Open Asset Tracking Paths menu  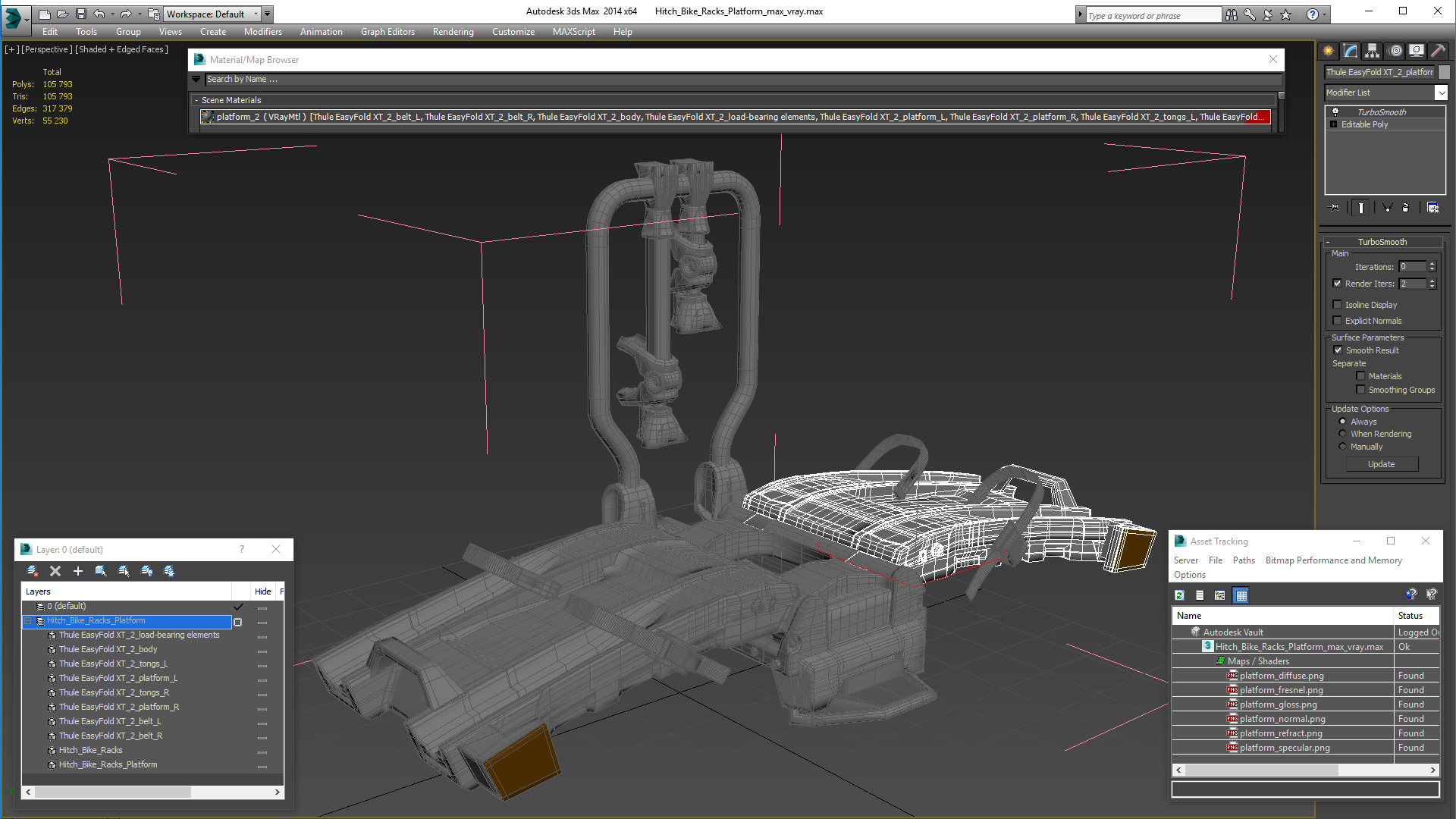tap(1244, 560)
